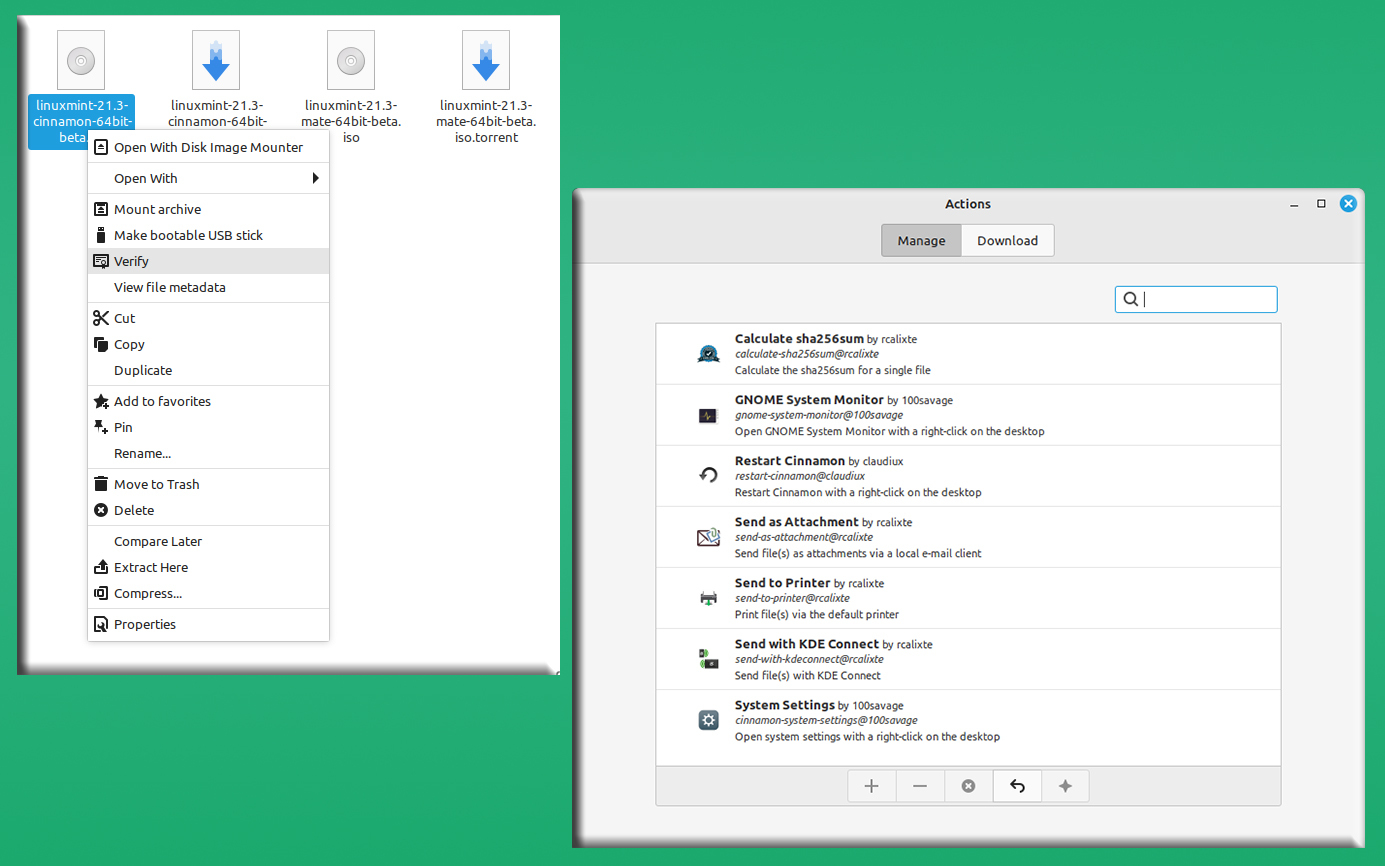Click the Send with KDE Connect icon

(x=708, y=659)
